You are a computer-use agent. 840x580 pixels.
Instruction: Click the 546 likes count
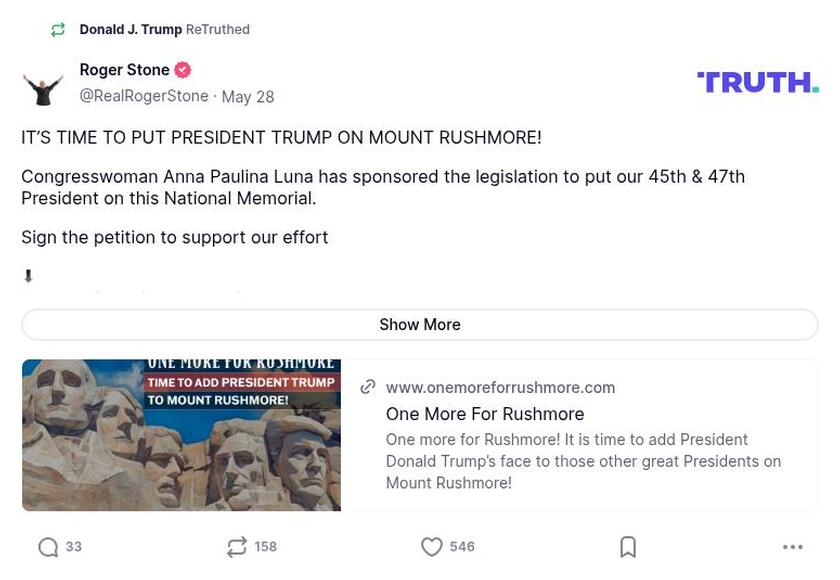pyautogui.click(x=462, y=547)
